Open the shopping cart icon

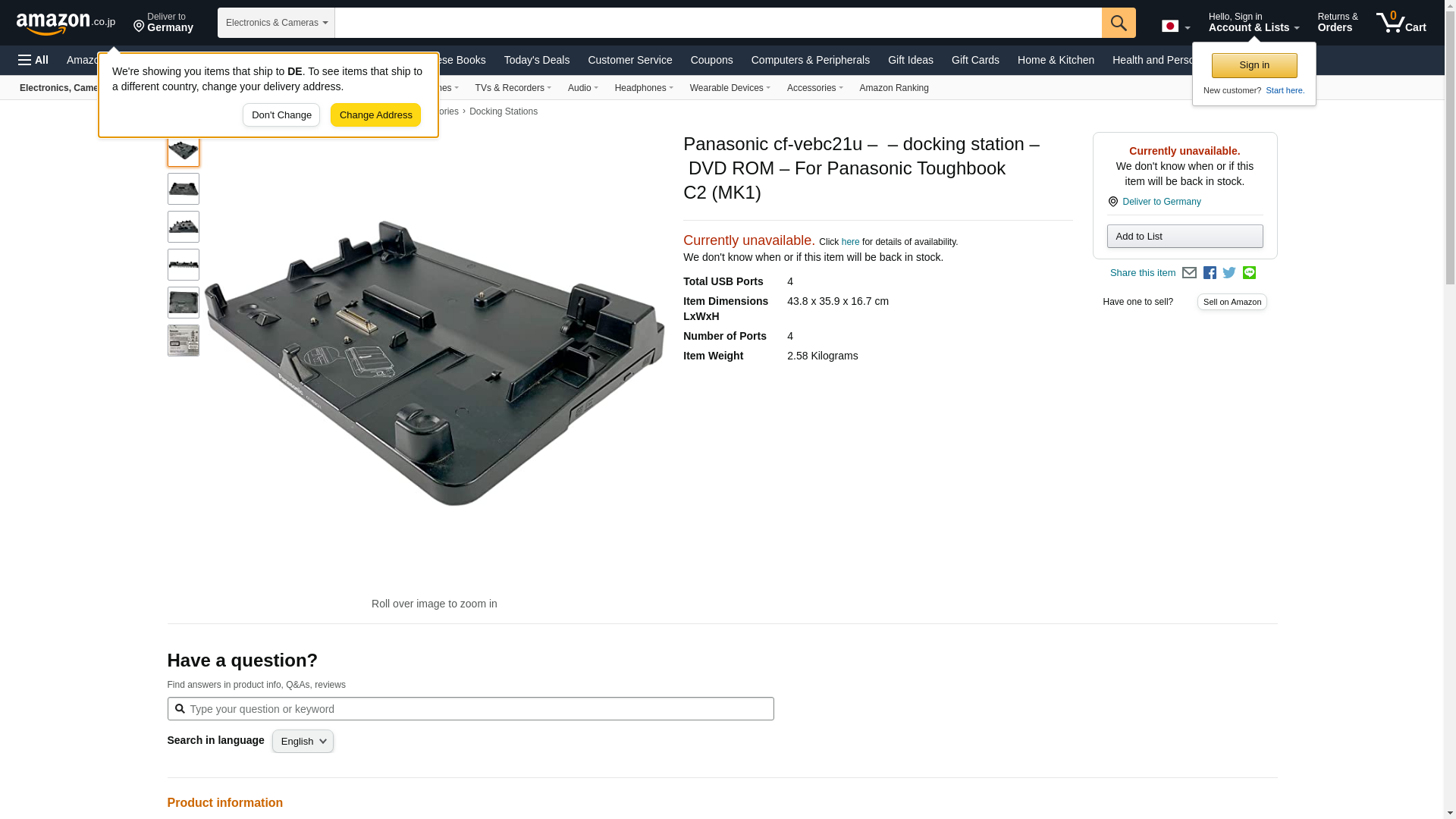click(x=1401, y=23)
